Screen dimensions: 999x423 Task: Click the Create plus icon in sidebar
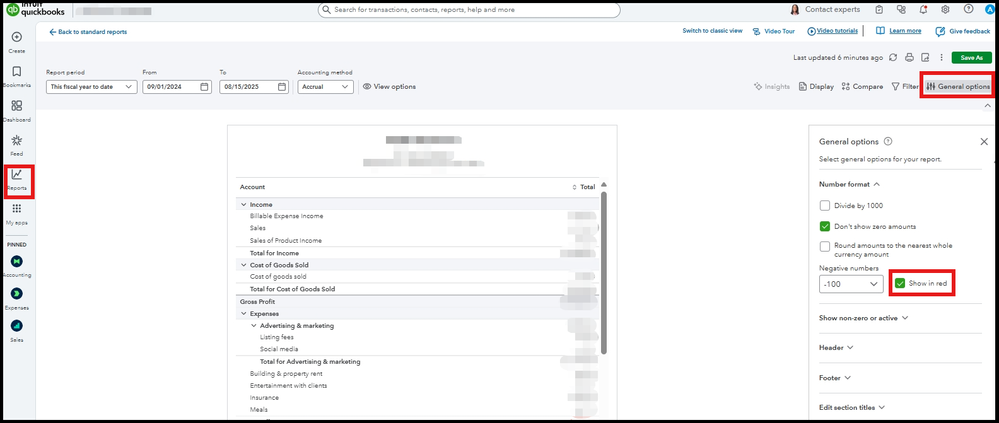tap(17, 38)
